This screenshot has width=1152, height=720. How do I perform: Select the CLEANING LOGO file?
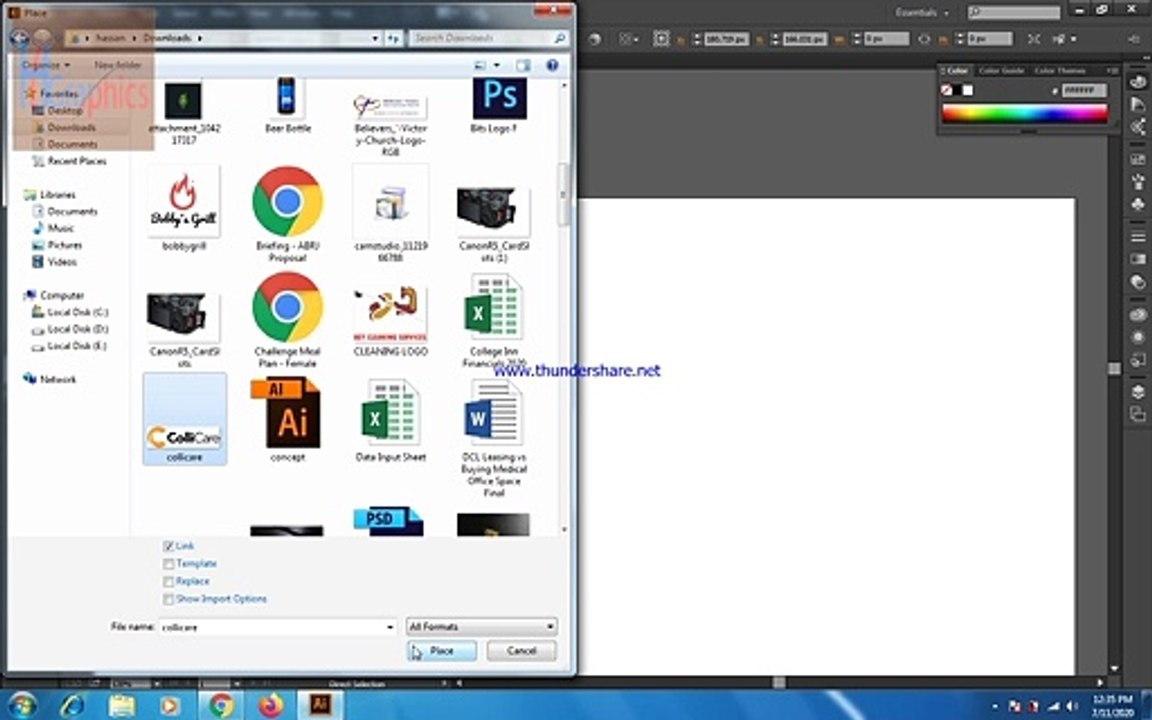click(x=390, y=321)
